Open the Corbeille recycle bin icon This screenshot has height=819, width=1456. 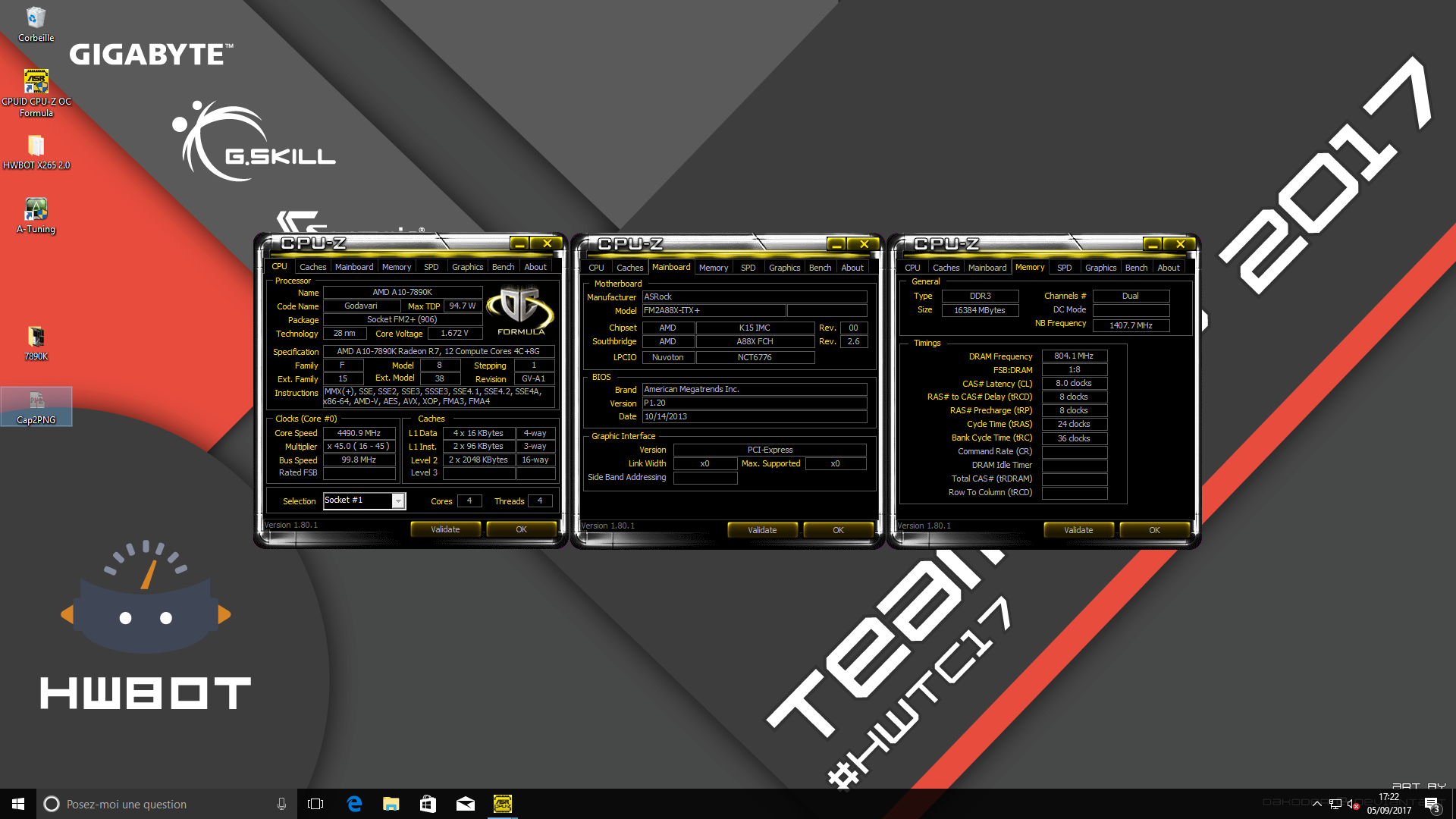click(x=36, y=24)
